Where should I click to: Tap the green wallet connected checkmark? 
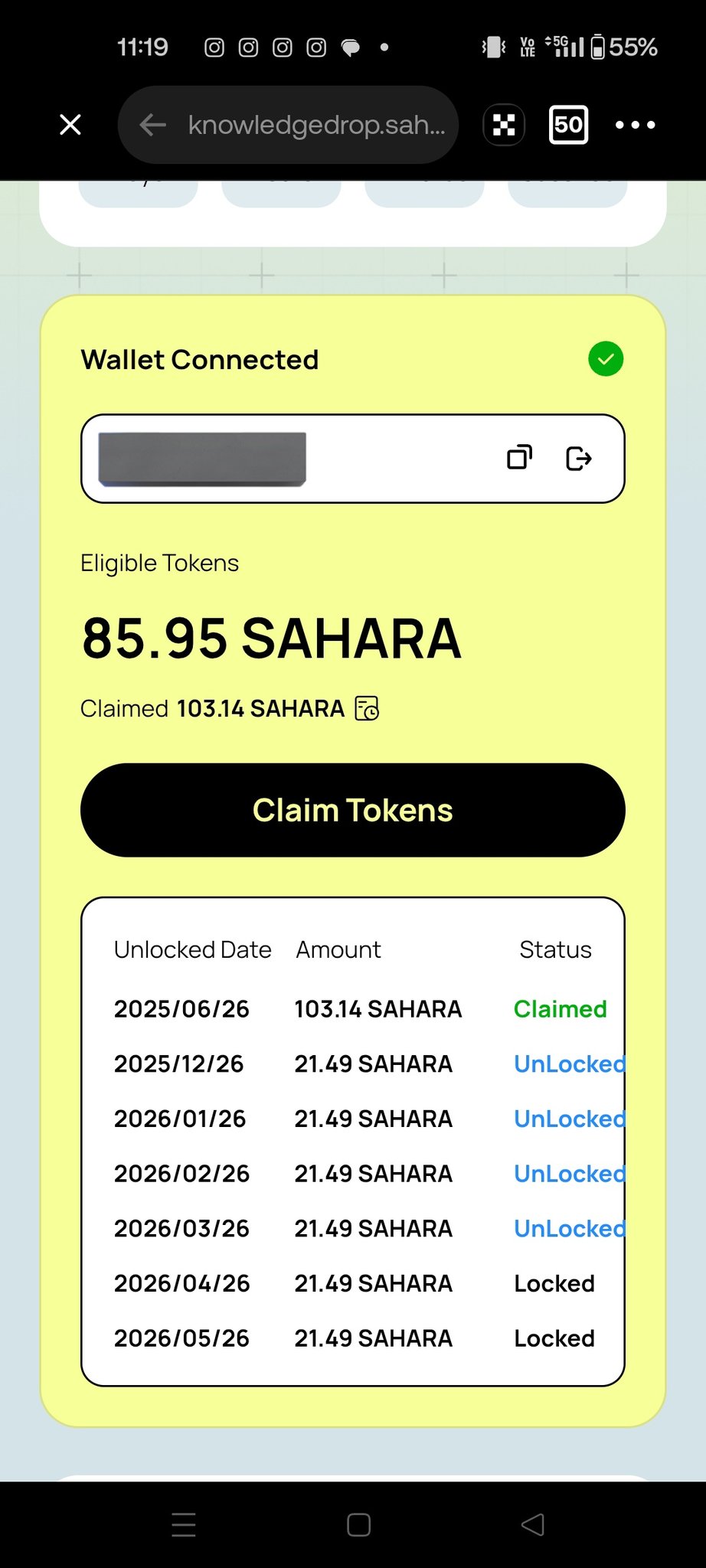pos(606,359)
